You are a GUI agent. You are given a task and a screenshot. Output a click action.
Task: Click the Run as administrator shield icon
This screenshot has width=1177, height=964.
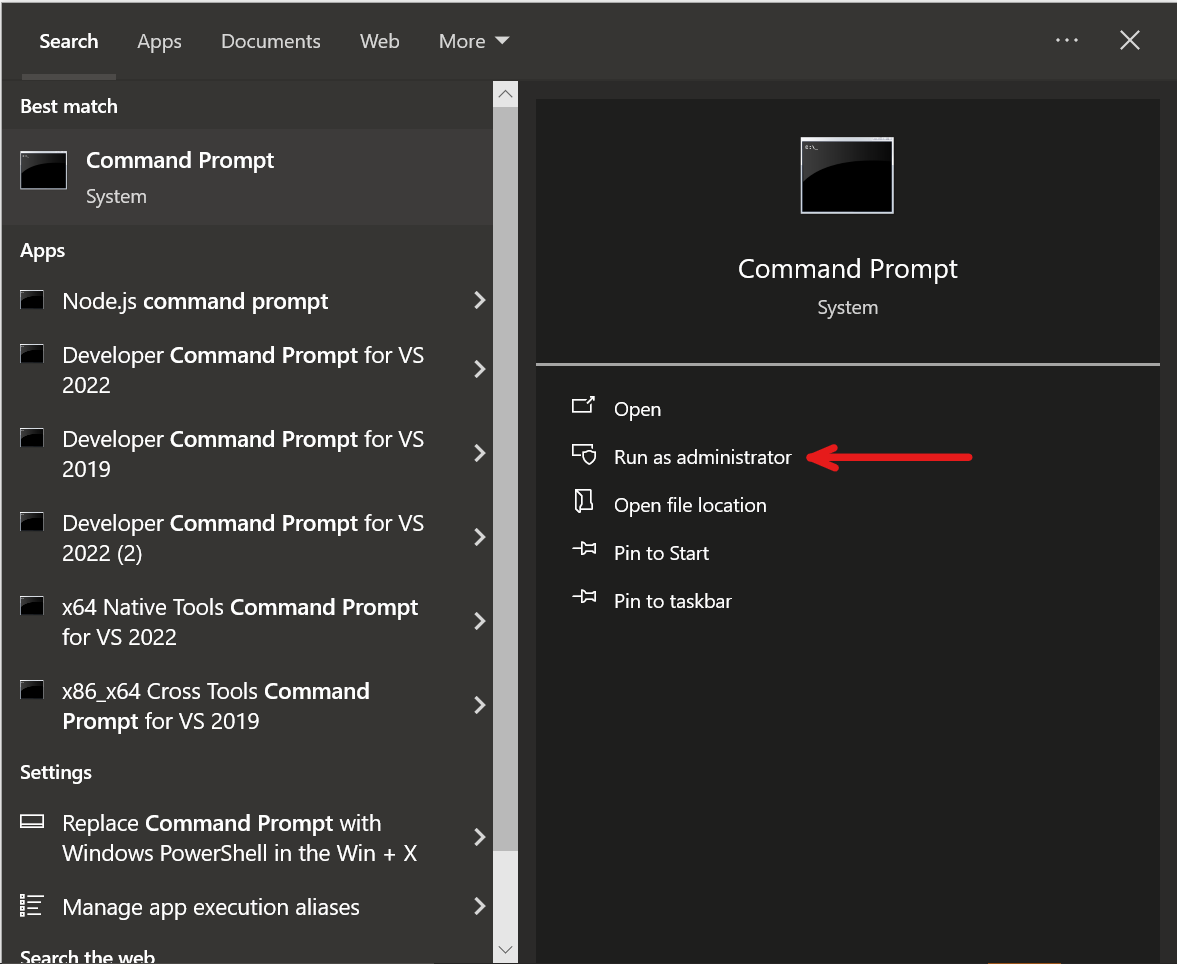tap(584, 454)
